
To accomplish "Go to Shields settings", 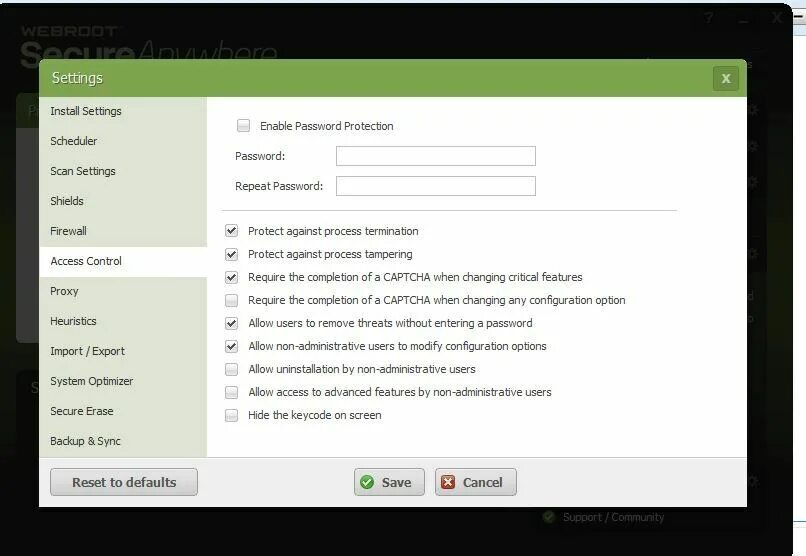I will tap(123, 201).
